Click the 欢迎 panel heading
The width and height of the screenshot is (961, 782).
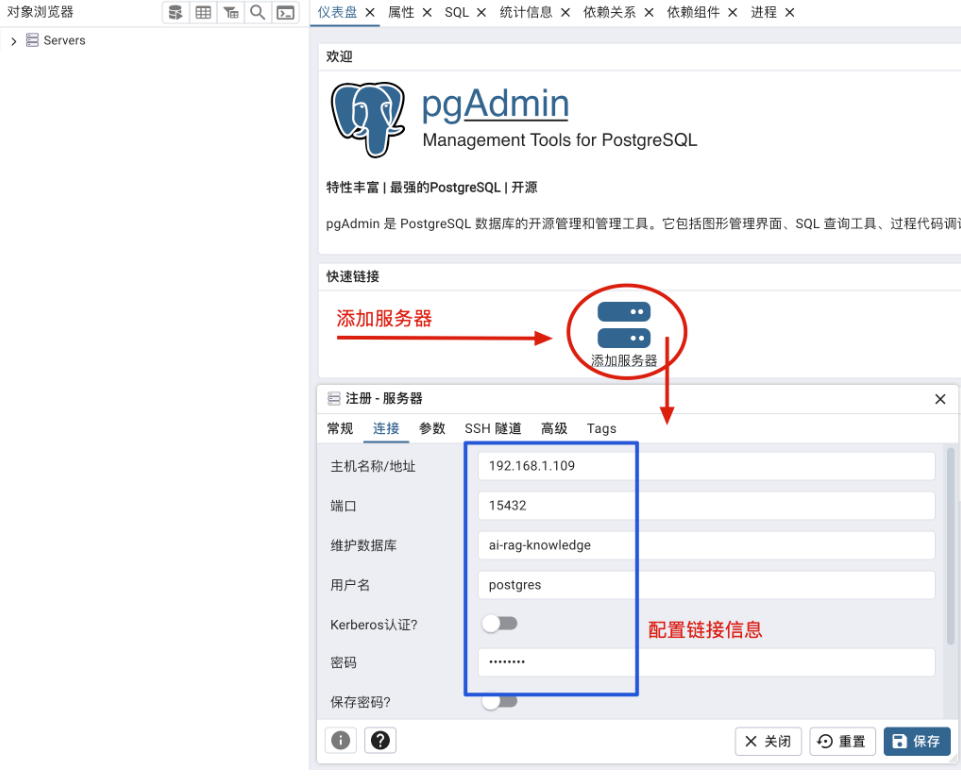(339, 56)
